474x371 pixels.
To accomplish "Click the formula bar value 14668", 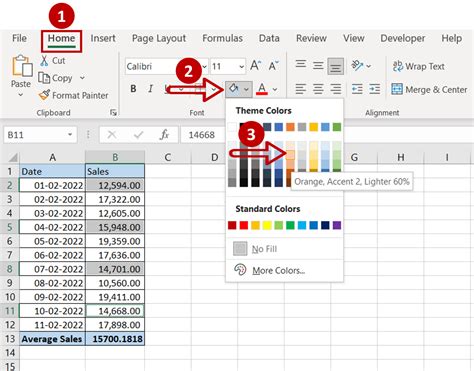I will tap(201, 135).
